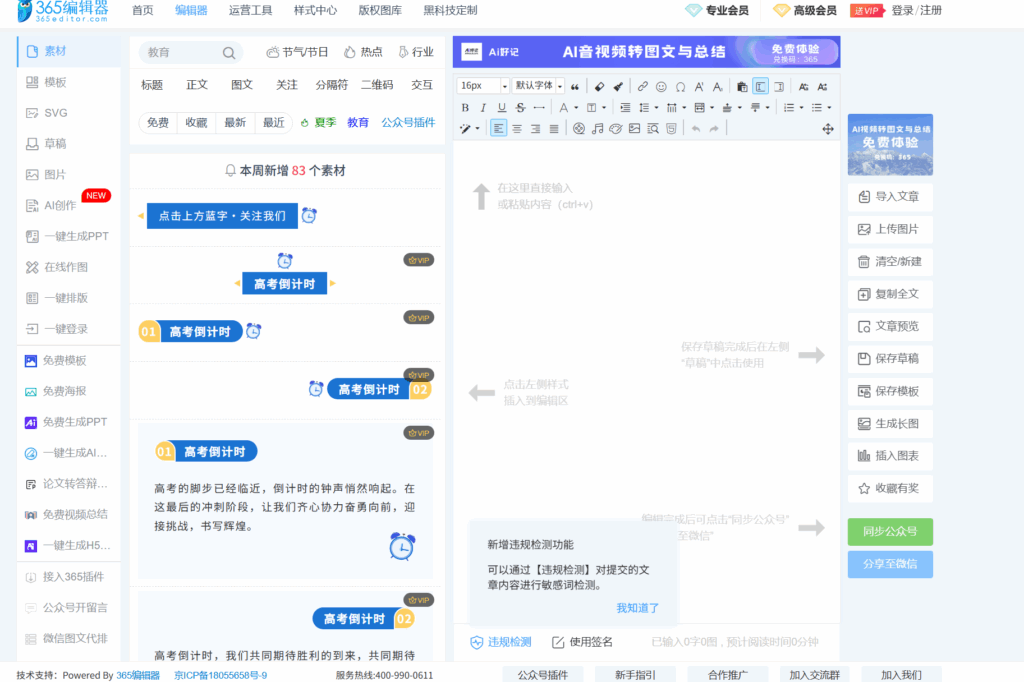Expand the text background color dropdown arrow

[x=604, y=108]
